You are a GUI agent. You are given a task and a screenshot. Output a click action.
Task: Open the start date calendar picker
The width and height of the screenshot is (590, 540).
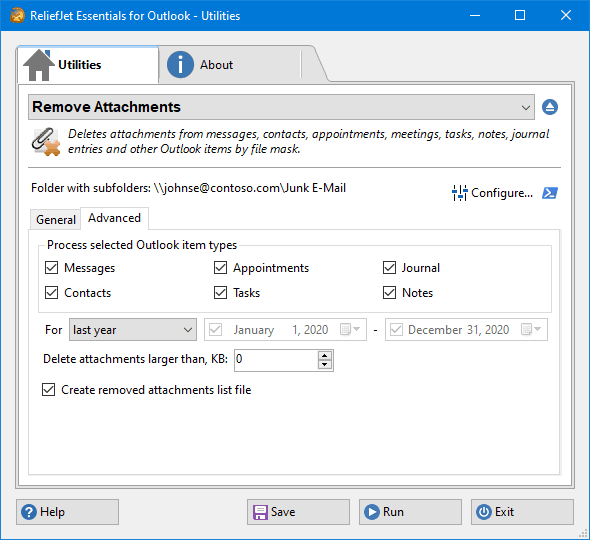(x=350, y=329)
